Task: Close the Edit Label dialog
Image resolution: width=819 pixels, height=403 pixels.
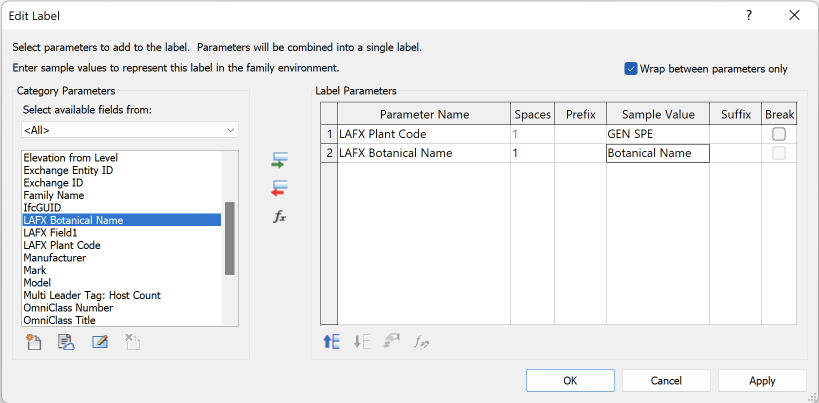Action: point(794,16)
